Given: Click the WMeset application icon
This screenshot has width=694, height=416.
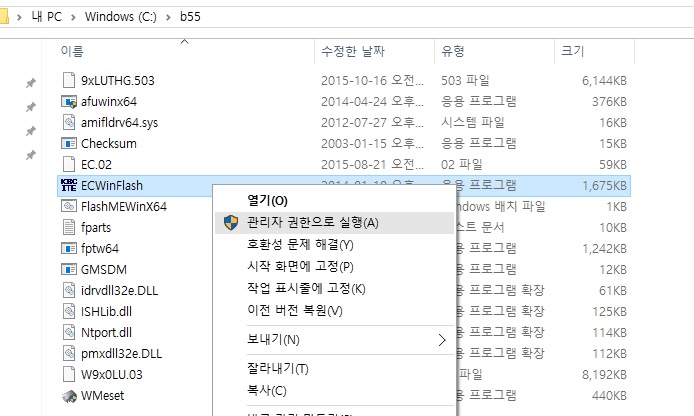Looking at the screenshot, I should 69,396.
